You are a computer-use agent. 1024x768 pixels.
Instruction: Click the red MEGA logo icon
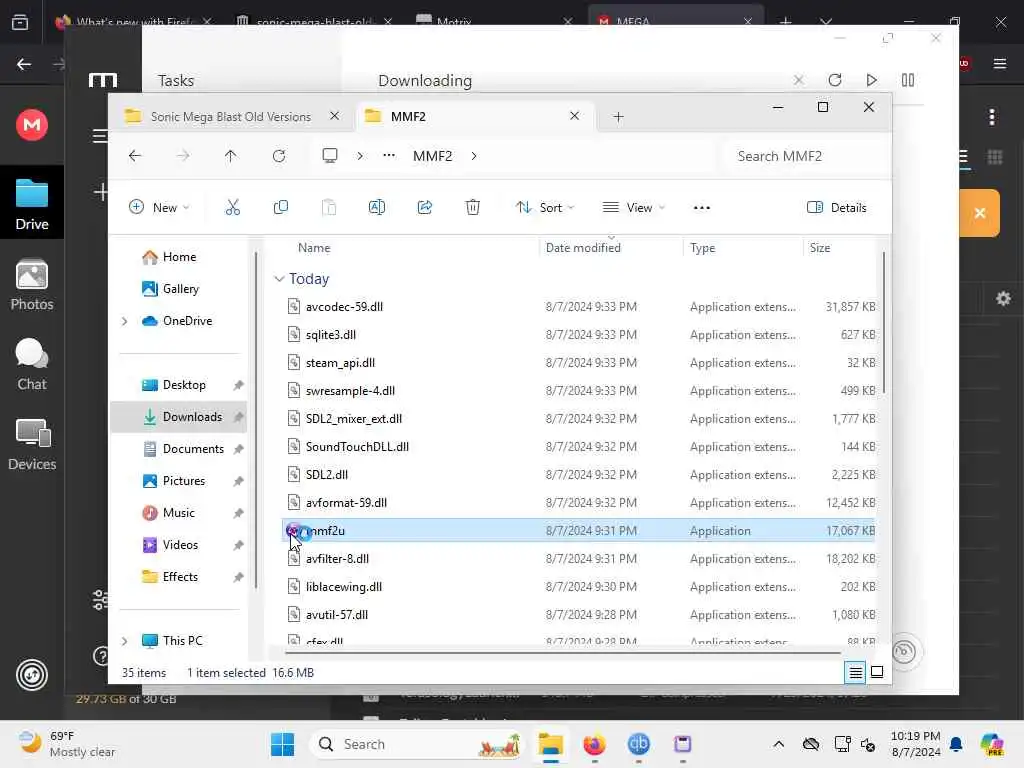point(32,124)
